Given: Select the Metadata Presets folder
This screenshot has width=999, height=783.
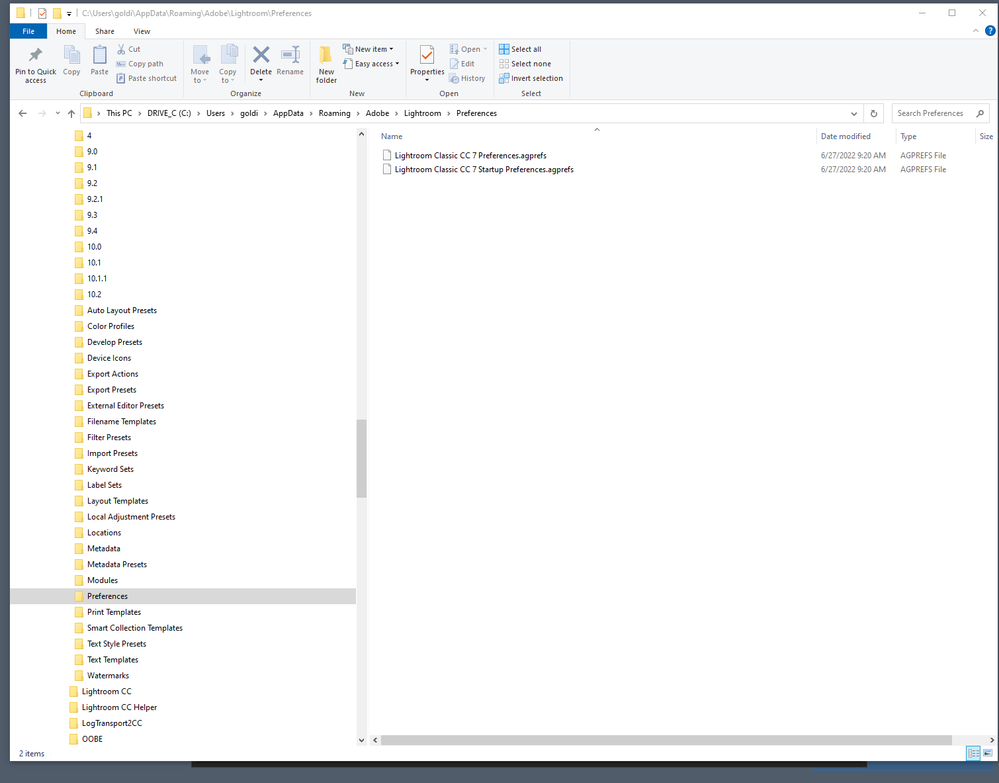Looking at the screenshot, I should (117, 564).
